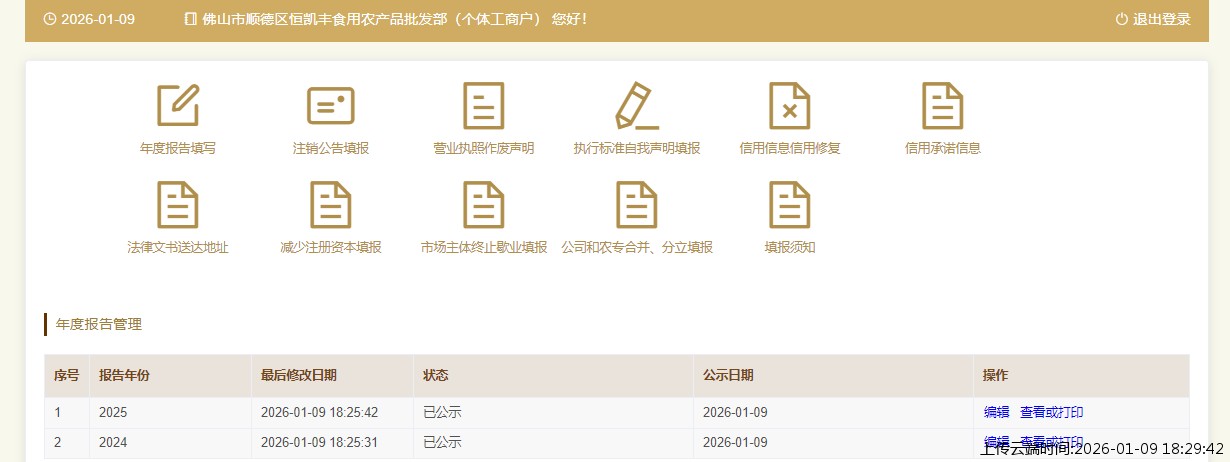The height and width of the screenshot is (462, 1230).
Task: Click 编辑 for the 2025 report
Action: (x=997, y=412)
